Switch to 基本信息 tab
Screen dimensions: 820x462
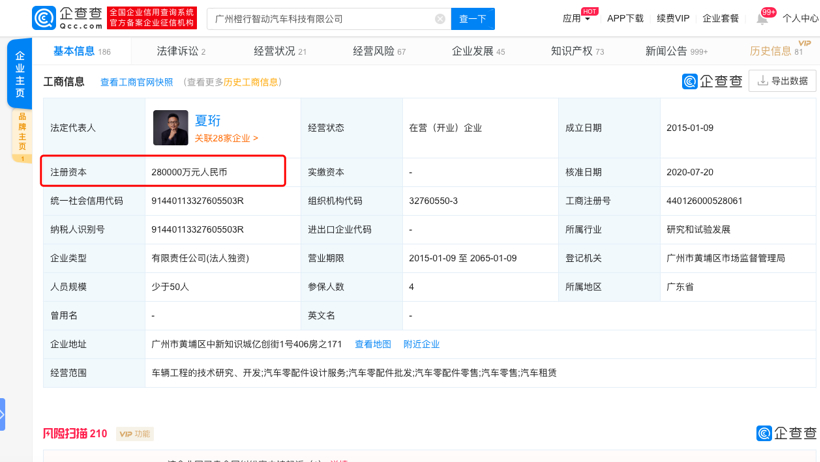coord(82,51)
